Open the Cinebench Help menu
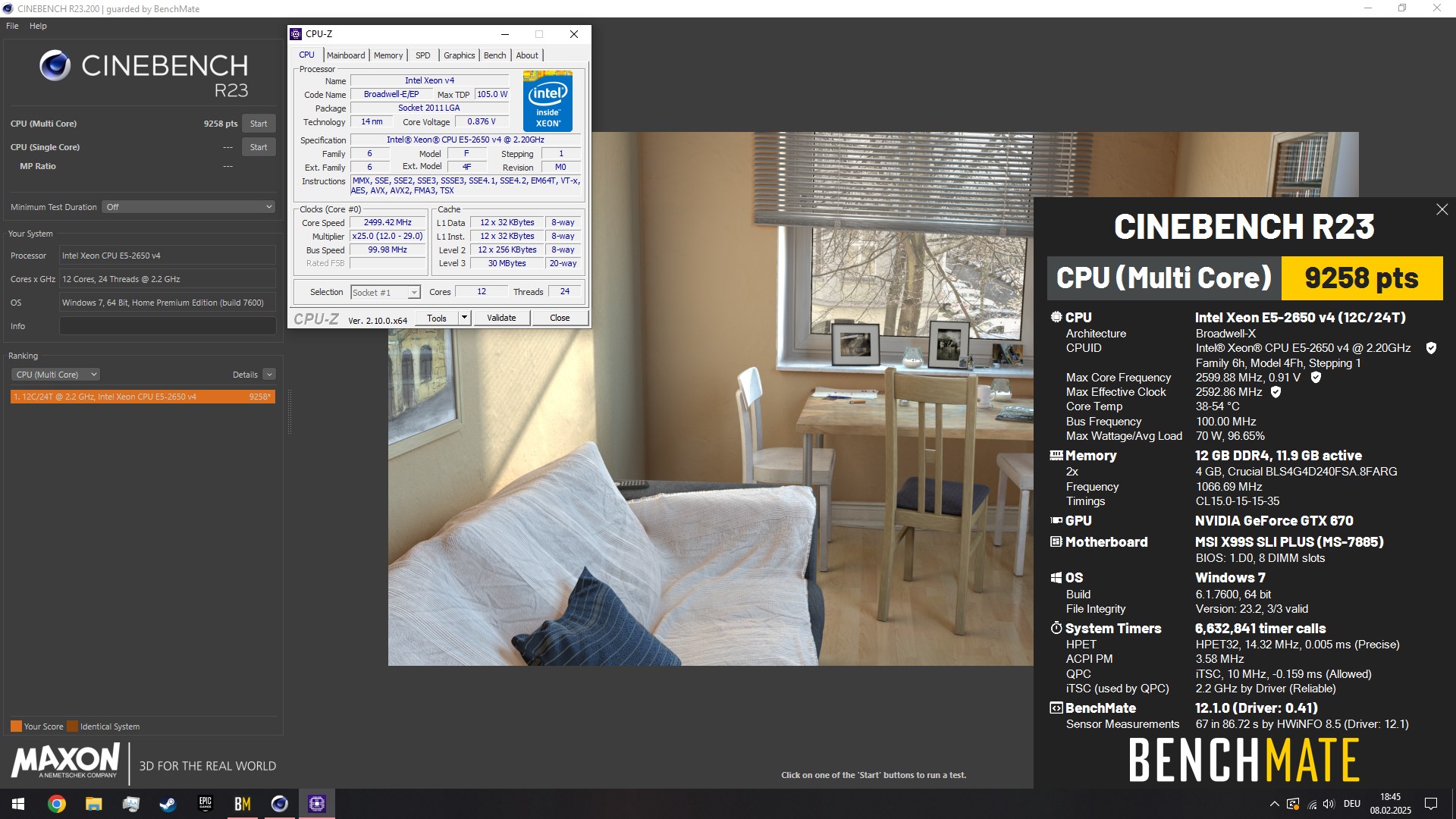Screen dimensions: 1456x819 (x=38, y=26)
